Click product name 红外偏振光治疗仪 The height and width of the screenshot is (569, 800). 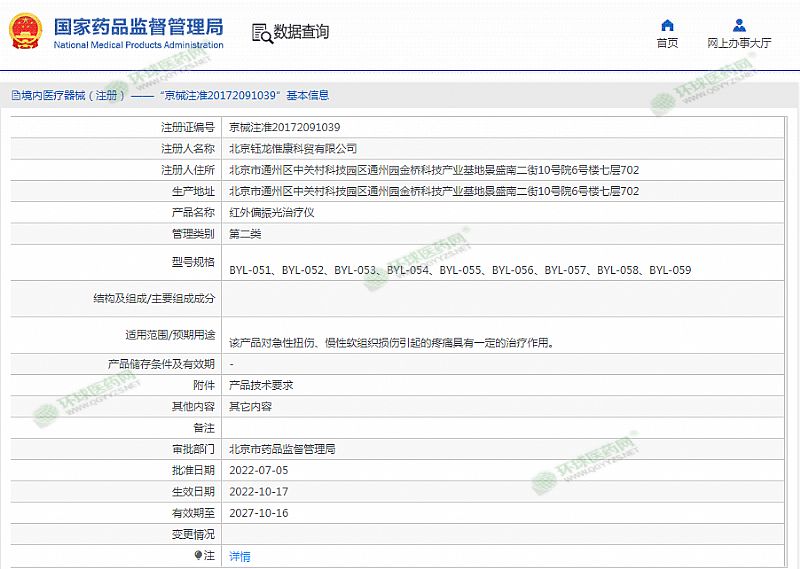tap(272, 212)
